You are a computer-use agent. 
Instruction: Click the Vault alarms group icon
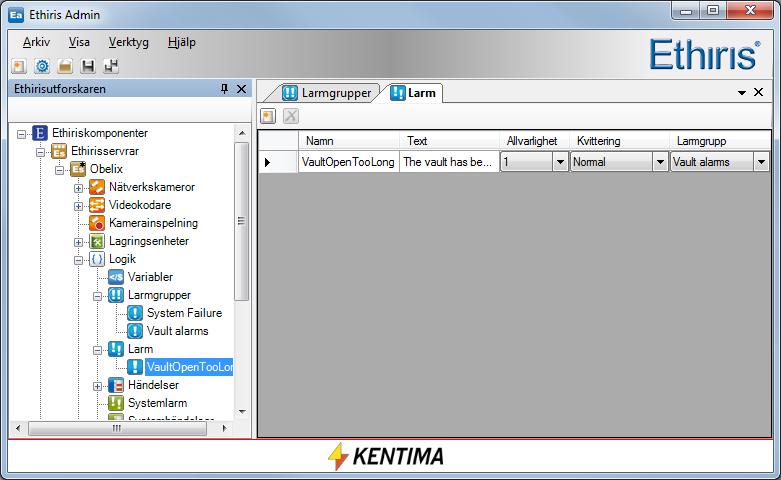coord(134,331)
